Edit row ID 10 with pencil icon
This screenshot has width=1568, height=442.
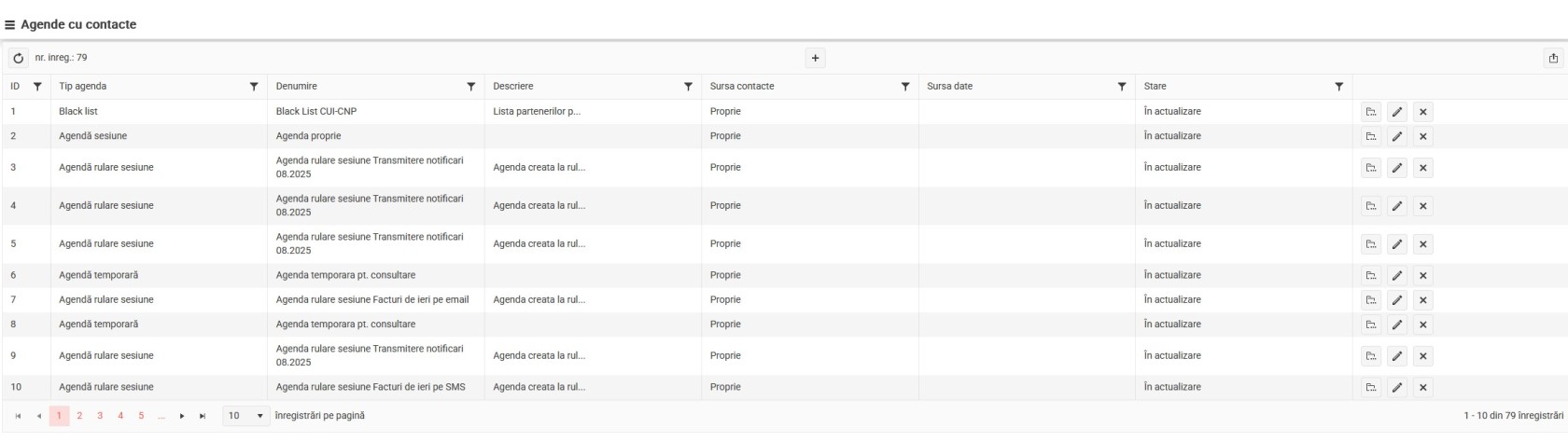(1396, 388)
